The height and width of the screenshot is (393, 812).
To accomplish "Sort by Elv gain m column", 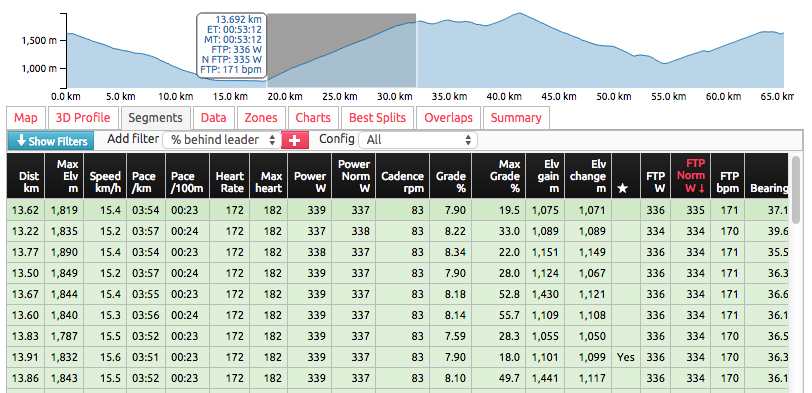I will (x=545, y=176).
